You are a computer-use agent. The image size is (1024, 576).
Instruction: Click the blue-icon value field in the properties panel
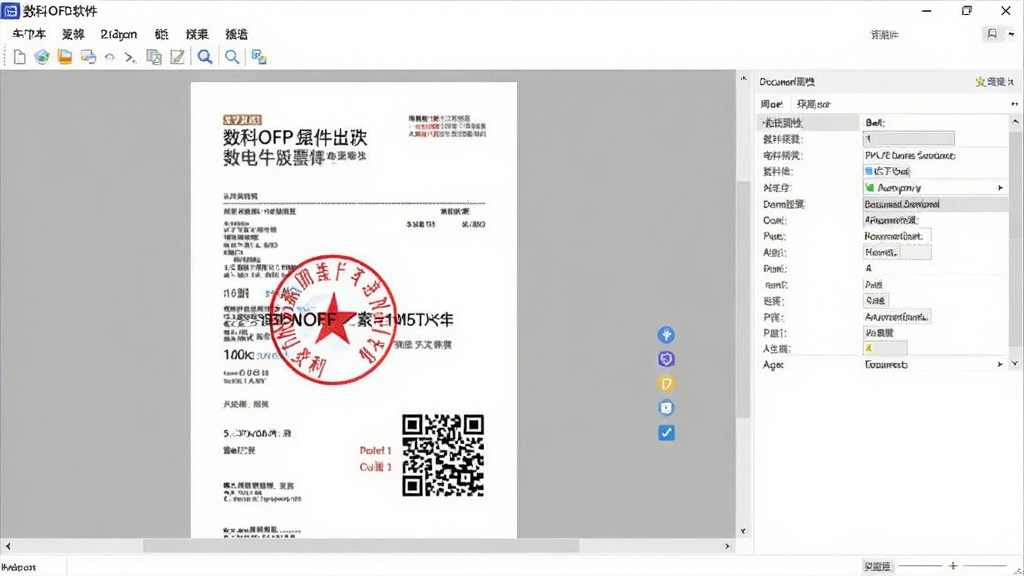point(887,171)
